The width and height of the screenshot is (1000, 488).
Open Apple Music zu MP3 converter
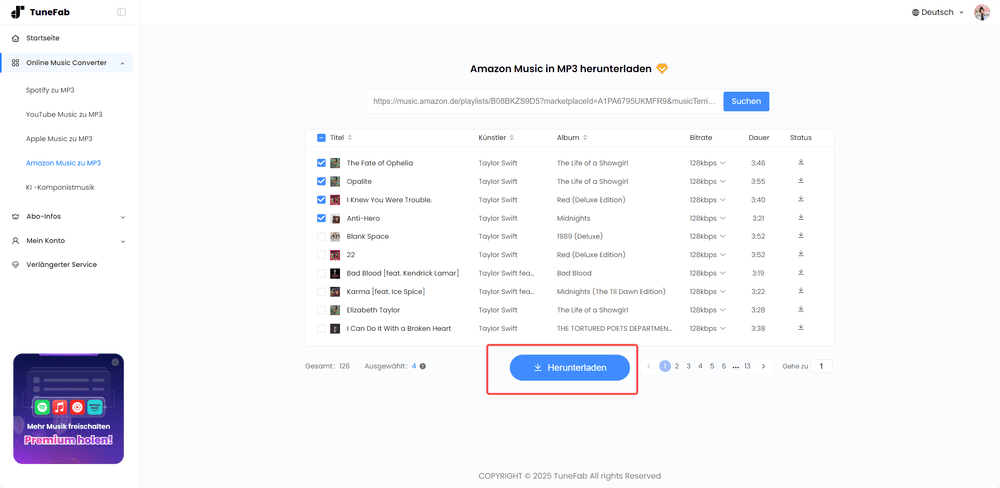(x=60, y=138)
